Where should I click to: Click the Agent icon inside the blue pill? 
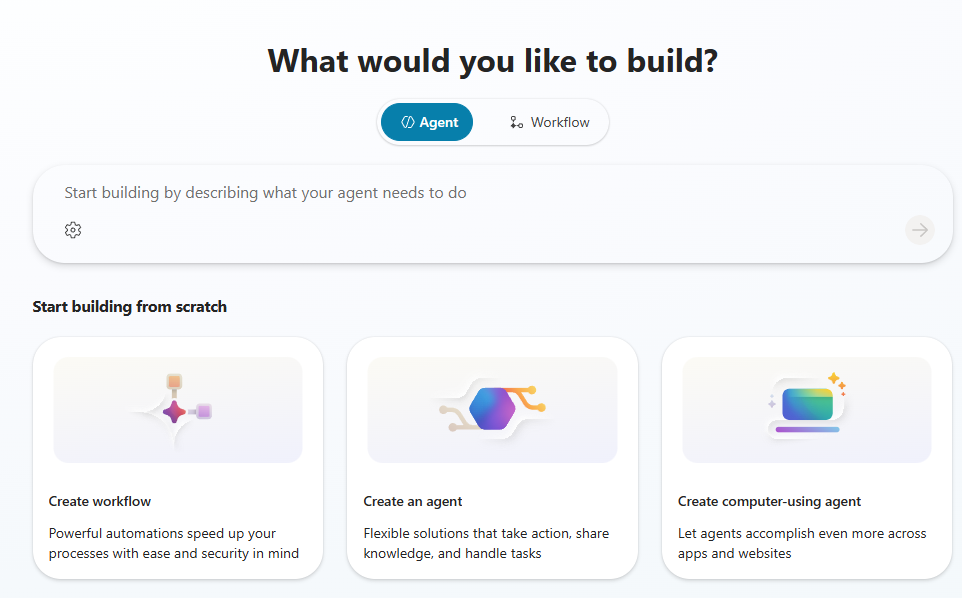(x=408, y=122)
